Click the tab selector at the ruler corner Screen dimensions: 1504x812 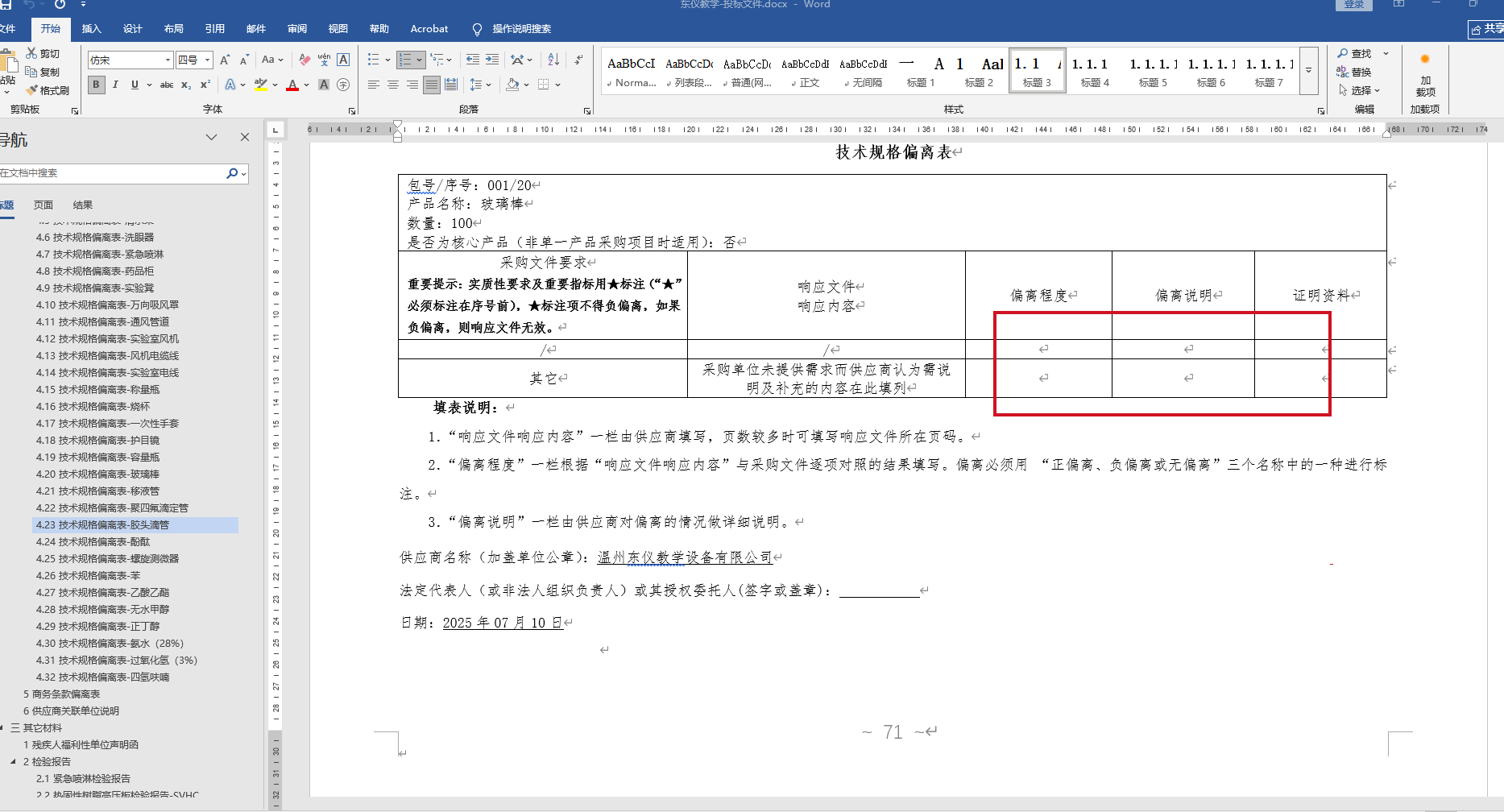276,129
